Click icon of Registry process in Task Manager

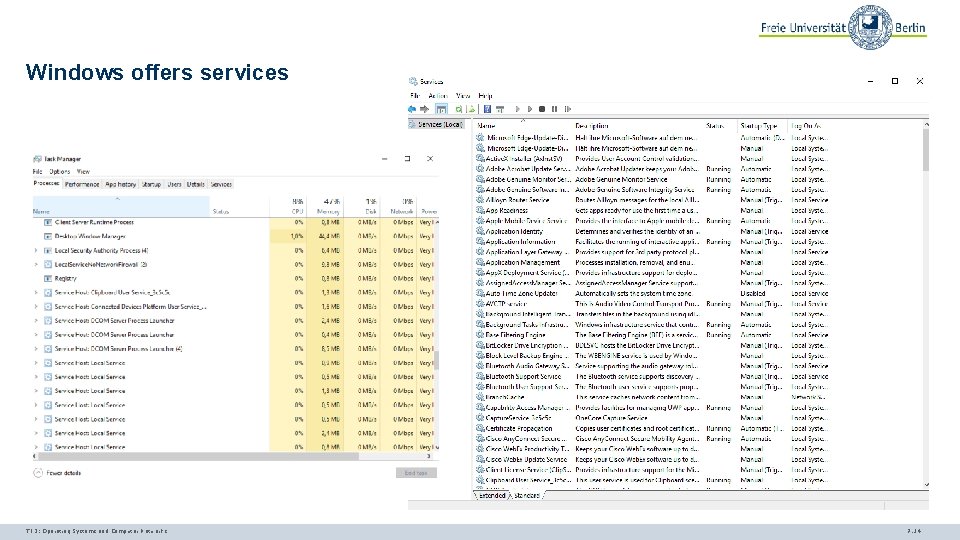48,279
